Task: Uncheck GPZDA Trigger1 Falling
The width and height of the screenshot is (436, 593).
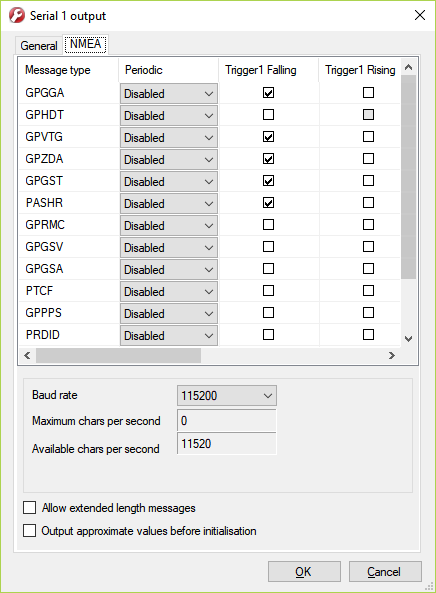Action: click(x=268, y=158)
